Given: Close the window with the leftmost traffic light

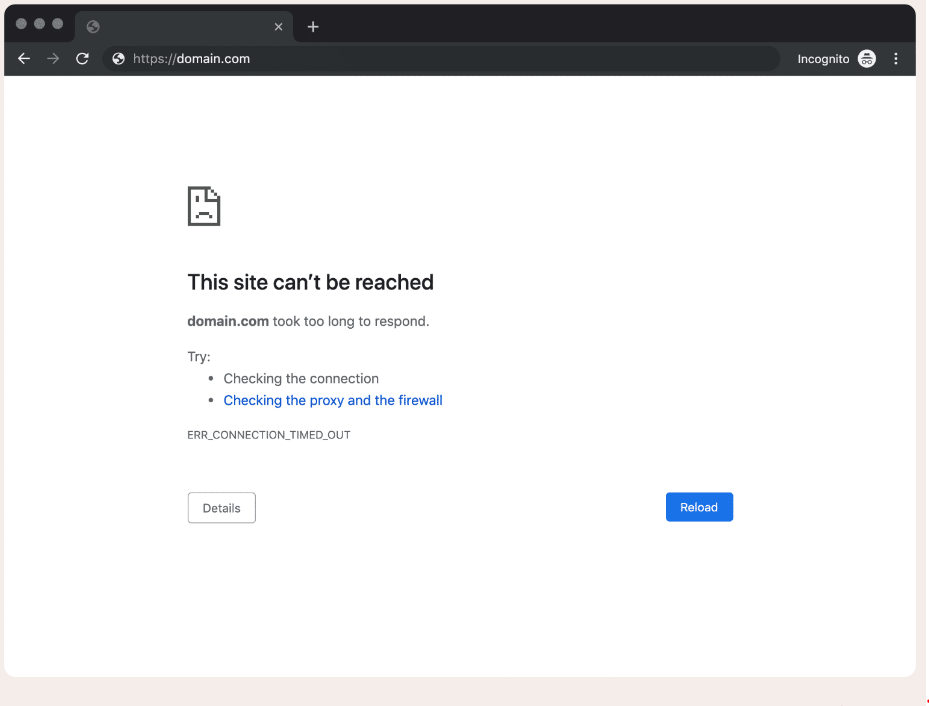Looking at the screenshot, I should [x=22, y=24].
